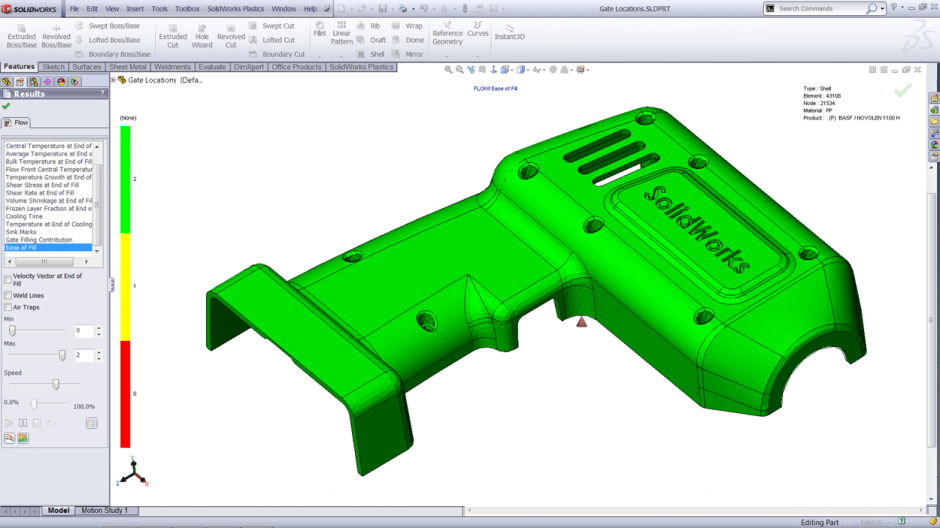The image size is (940, 528).
Task: Click the Extruded Boss/Base tool
Action: point(22,37)
